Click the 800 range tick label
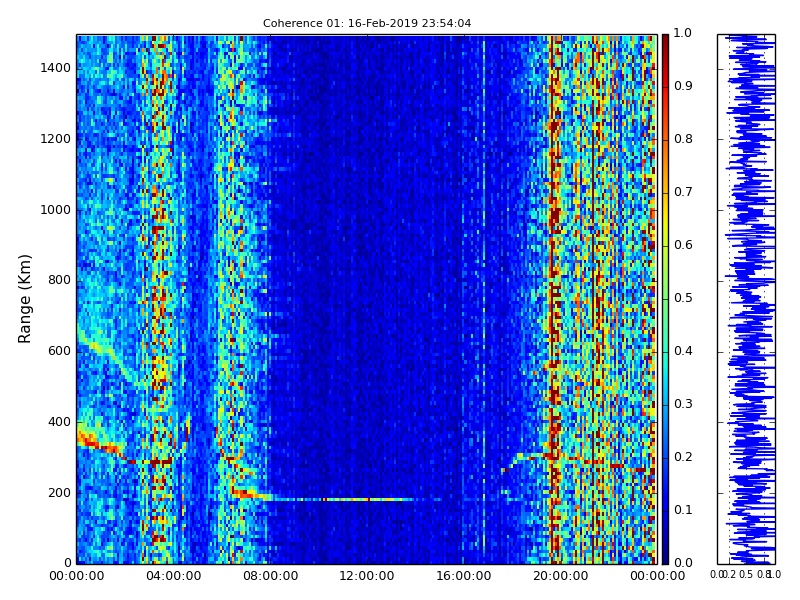Image resolution: width=800 pixels, height=600 pixels. (59, 280)
